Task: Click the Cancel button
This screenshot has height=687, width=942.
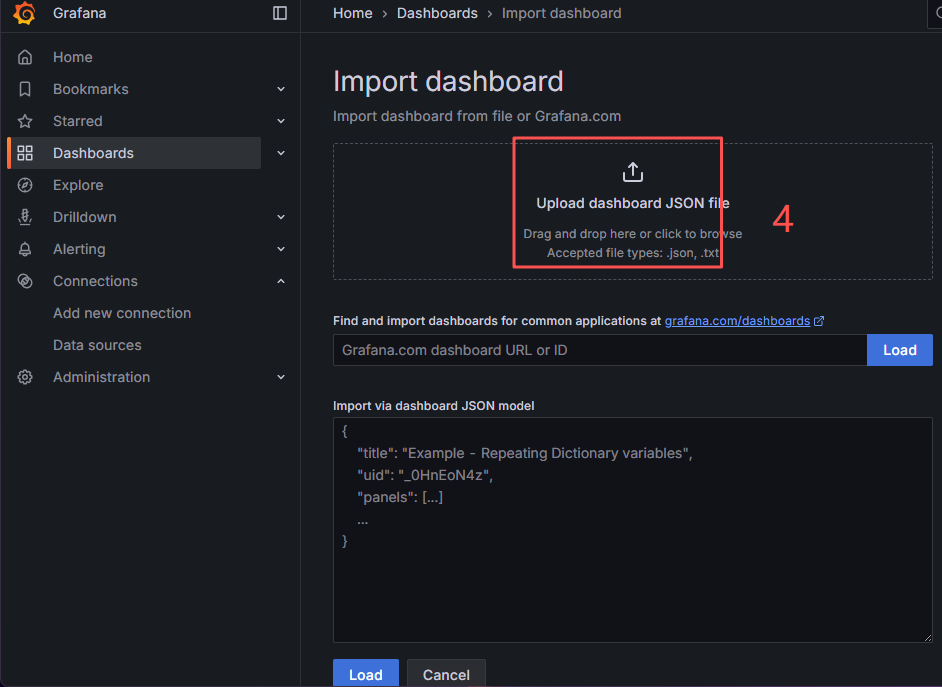Action: (x=446, y=673)
